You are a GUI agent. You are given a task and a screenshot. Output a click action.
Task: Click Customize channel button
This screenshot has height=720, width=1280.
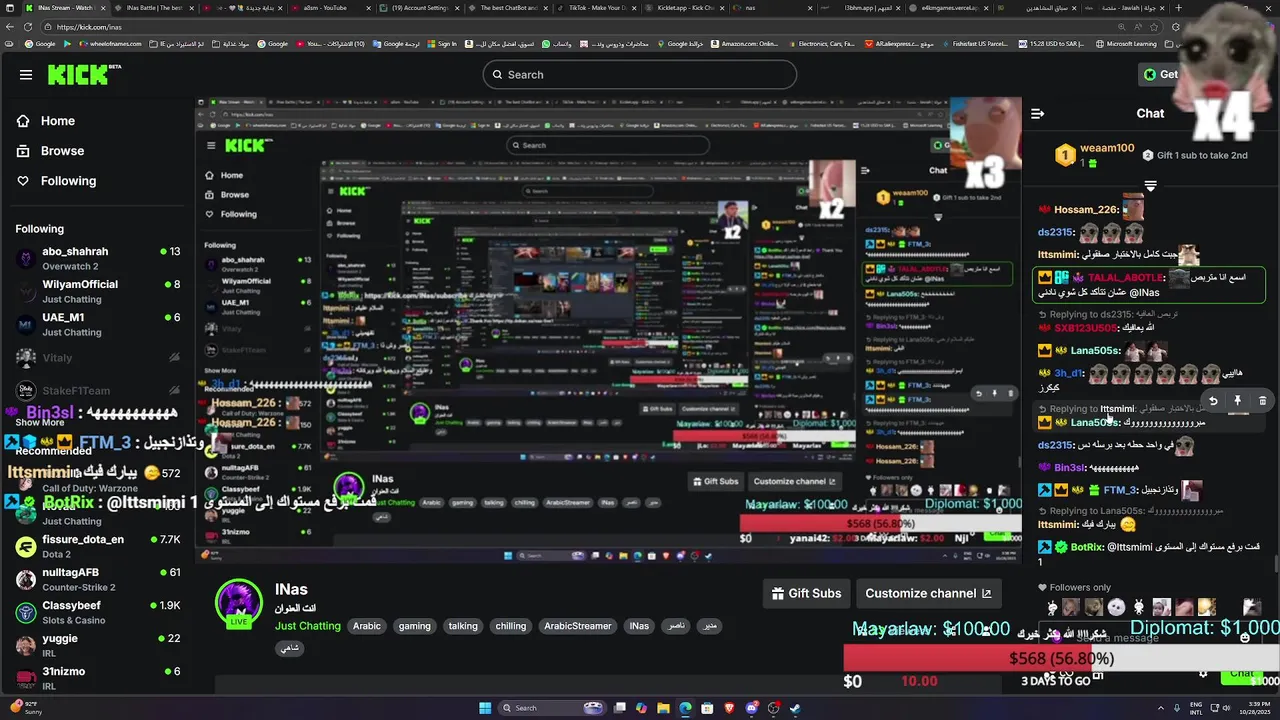[x=928, y=593]
